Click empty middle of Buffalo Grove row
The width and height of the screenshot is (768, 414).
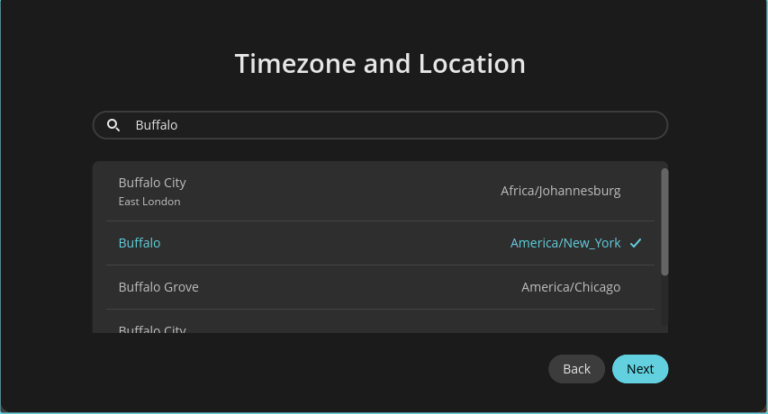(360, 287)
